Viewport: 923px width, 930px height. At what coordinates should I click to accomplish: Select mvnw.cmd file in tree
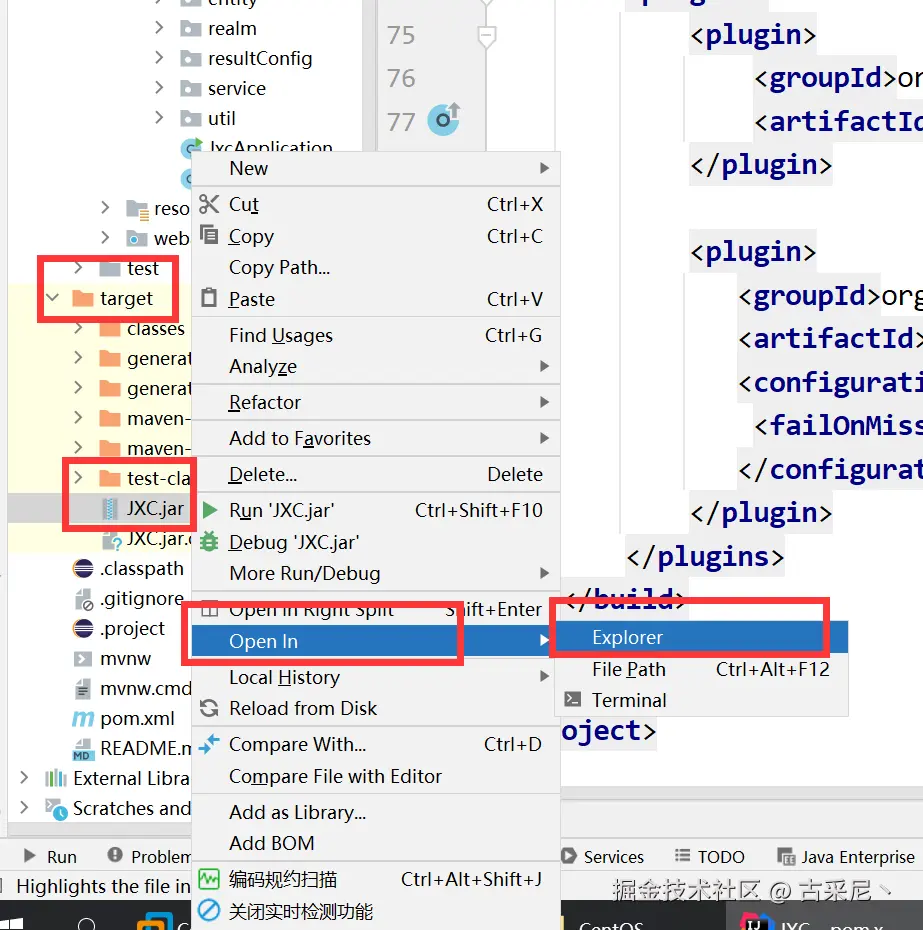tap(146, 688)
